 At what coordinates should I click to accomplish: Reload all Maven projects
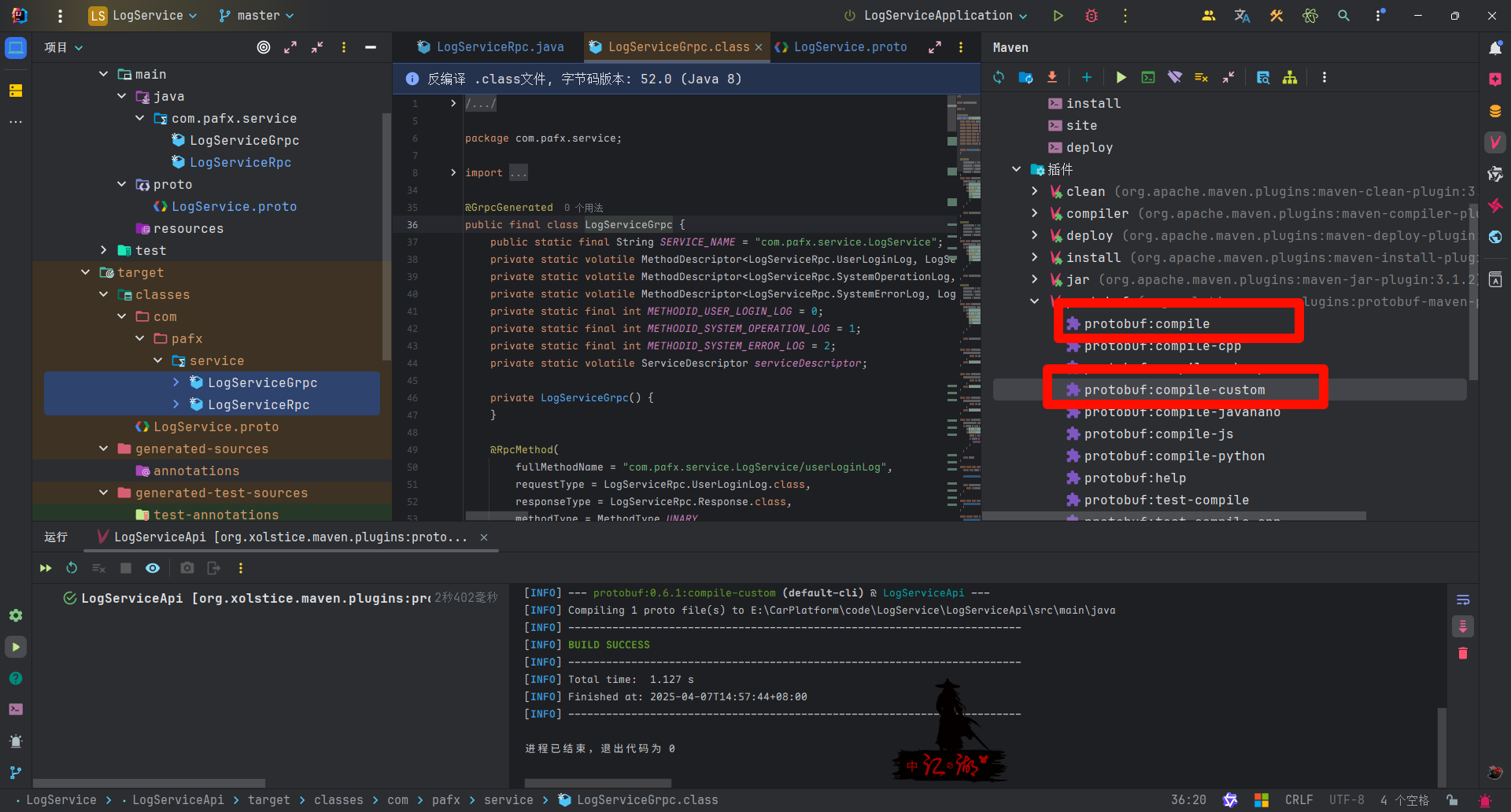point(999,77)
